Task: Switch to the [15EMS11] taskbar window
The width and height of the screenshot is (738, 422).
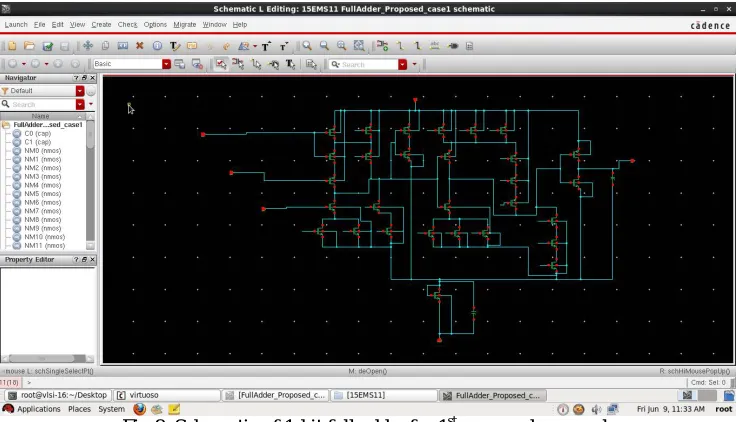Action: [384, 395]
